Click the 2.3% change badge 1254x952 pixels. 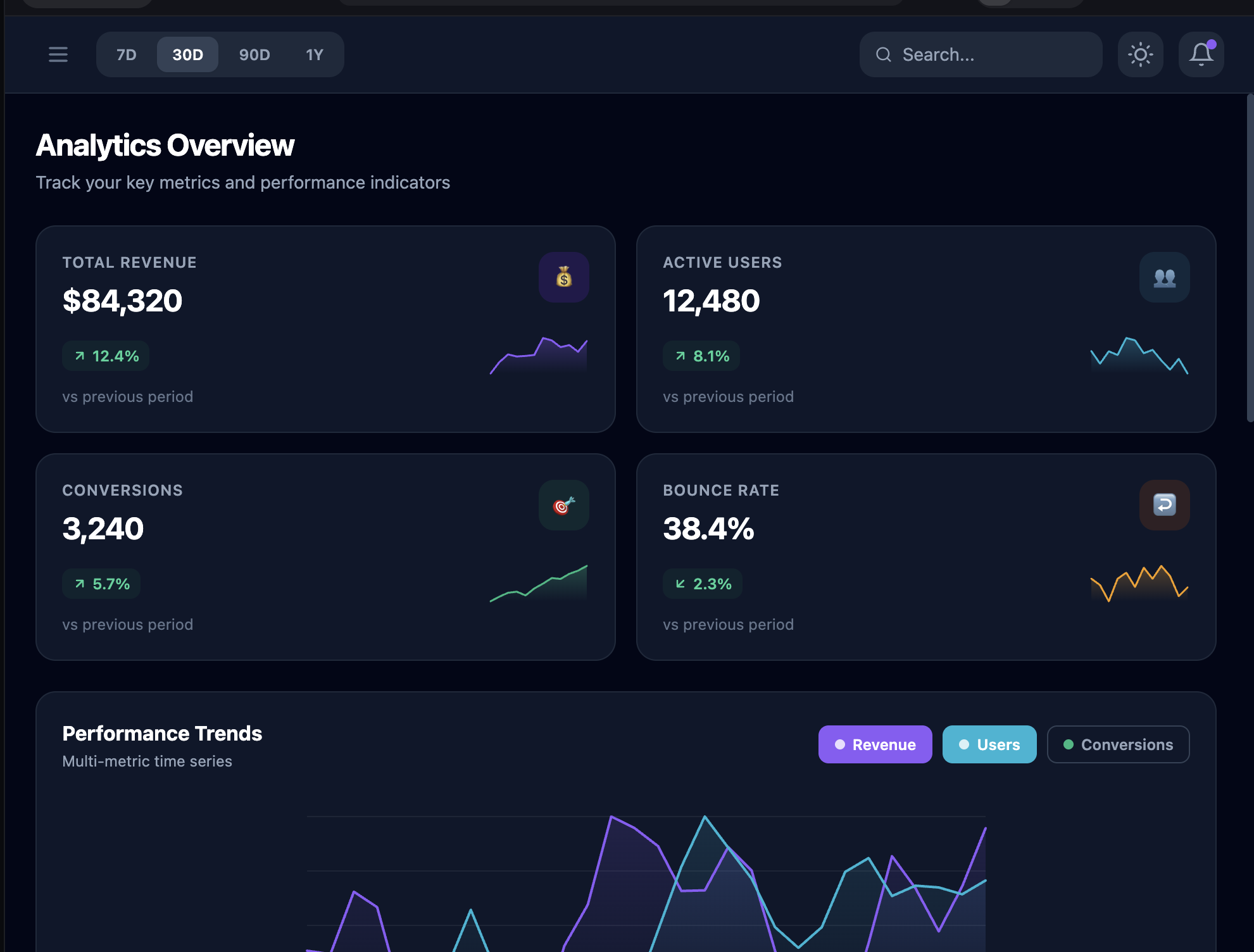pyautogui.click(x=703, y=584)
